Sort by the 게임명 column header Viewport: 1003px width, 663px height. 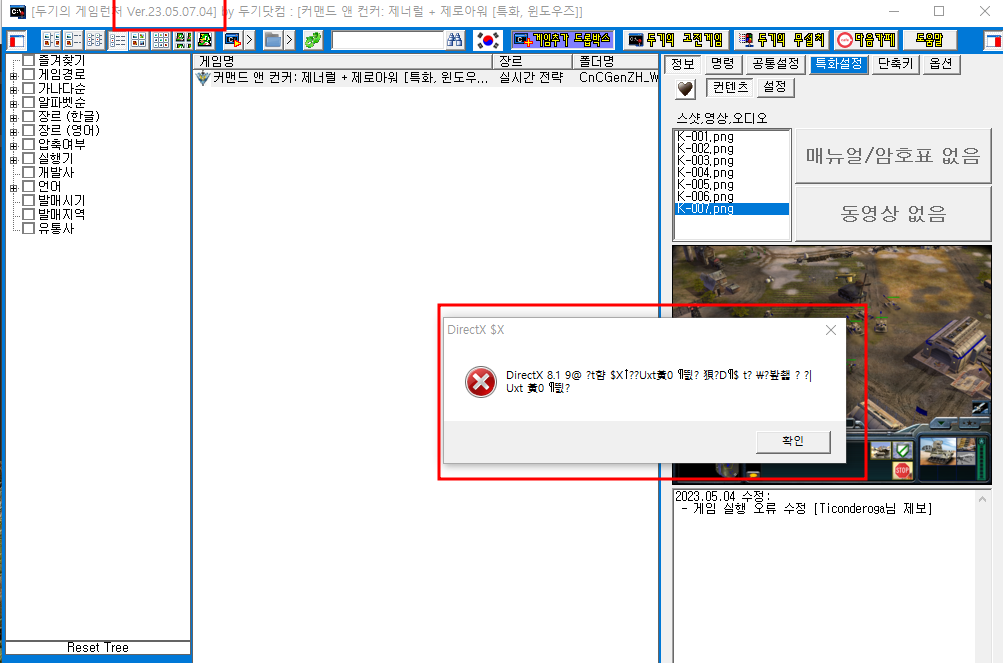[343, 61]
